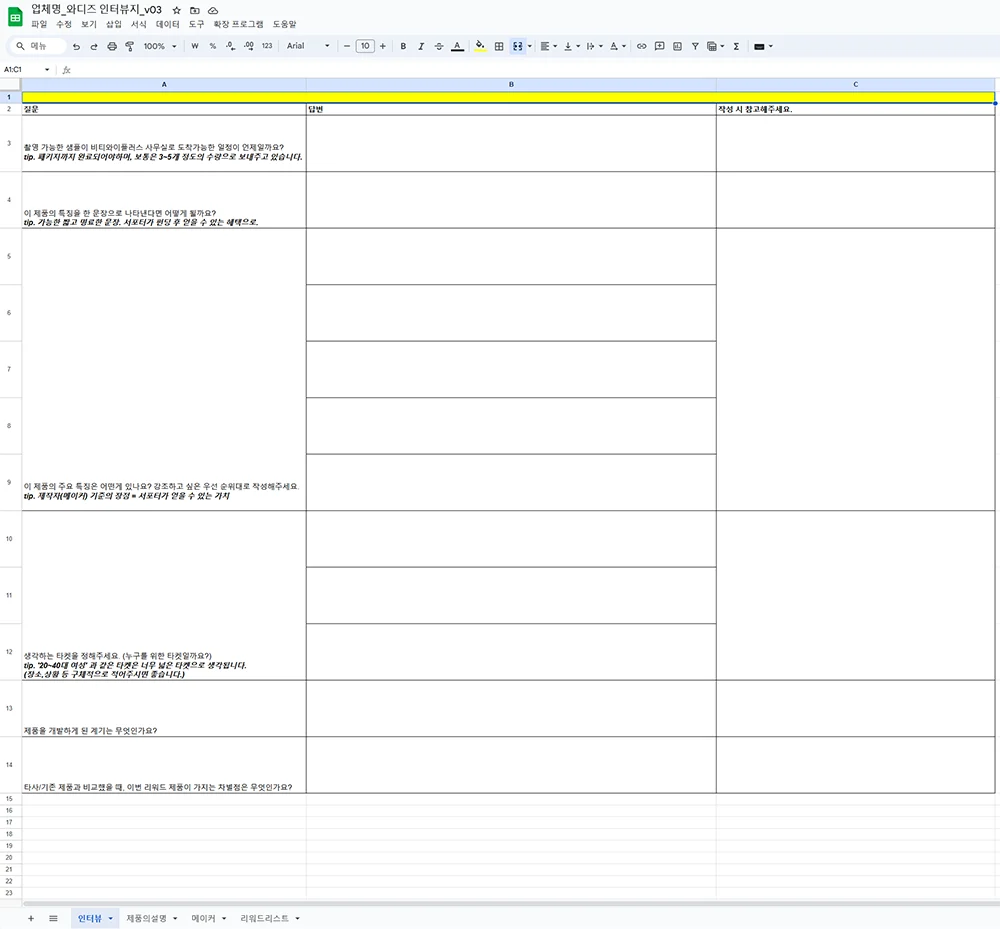The height and width of the screenshot is (929, 1000).
Task: Toggle strikethrough formatting
Action: (439, 46)
